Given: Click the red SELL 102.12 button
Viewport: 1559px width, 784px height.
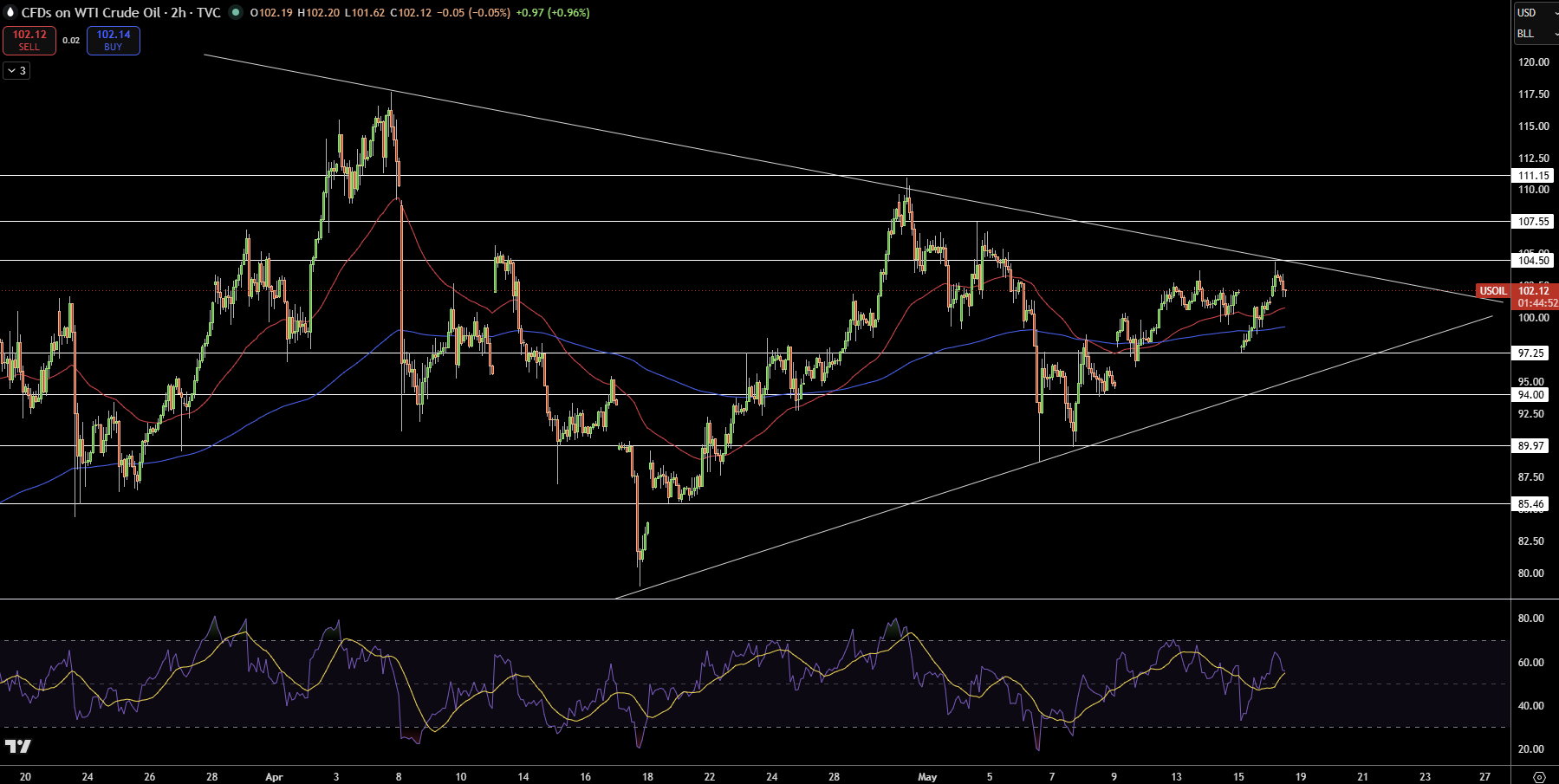Looking at the screenshot, I should 29,41.
